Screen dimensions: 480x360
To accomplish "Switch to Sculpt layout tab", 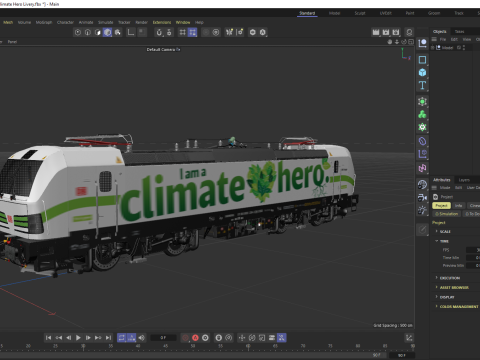I will [360, 13].
